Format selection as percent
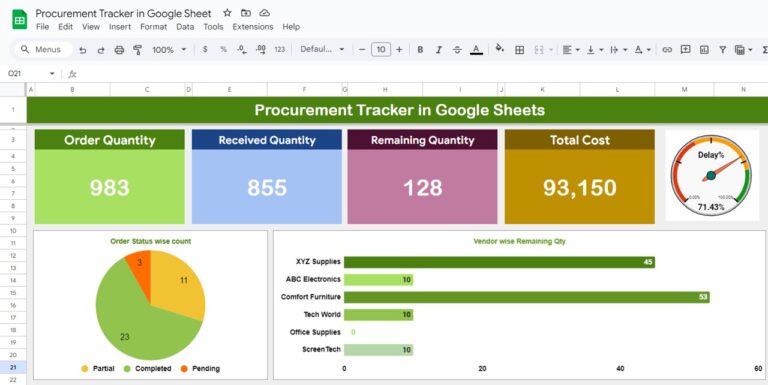This screenshot has width=768, height=385. (x=223, y=49)
